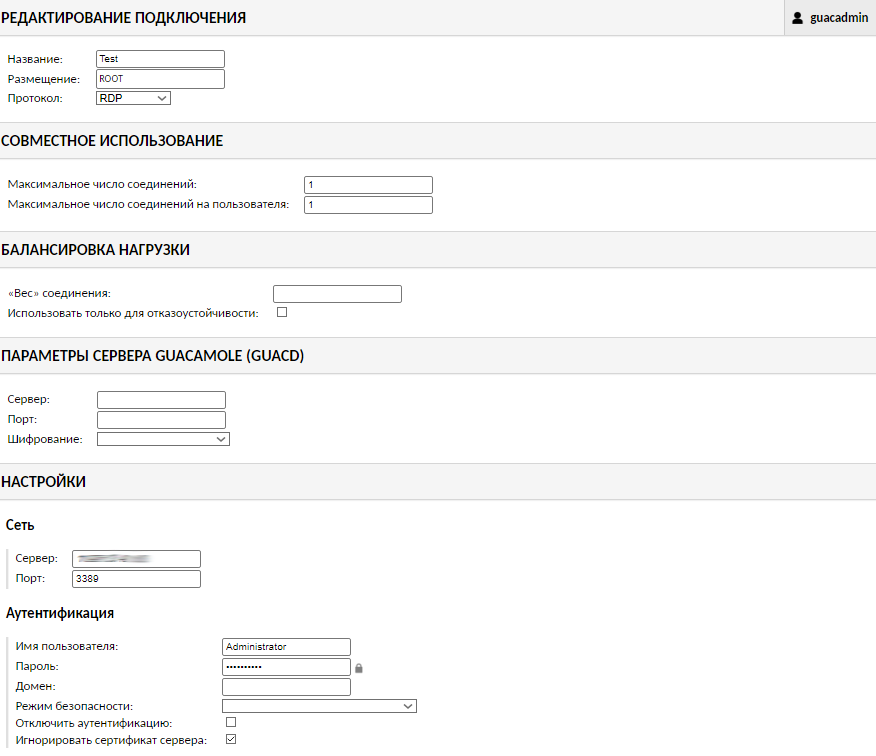Screen dimensions: 876x756
Task: Select the Размещение field showing ROOT
Action: 160,79
